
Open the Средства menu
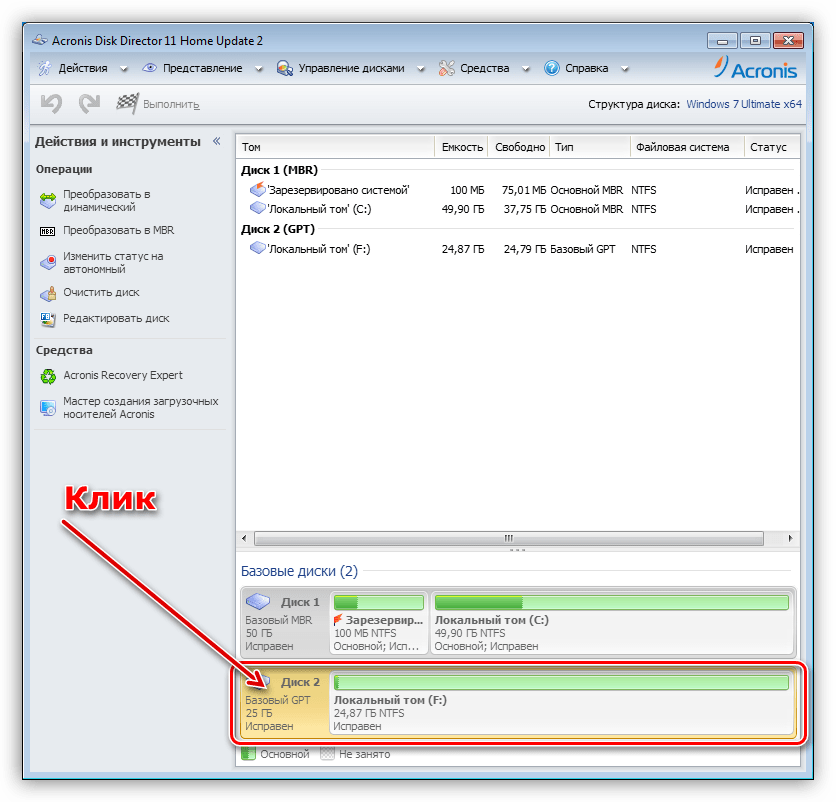[485, 68]
